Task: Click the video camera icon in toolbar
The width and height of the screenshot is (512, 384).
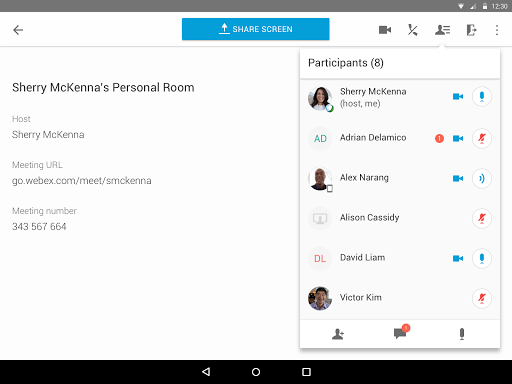Action: (385, 30)
